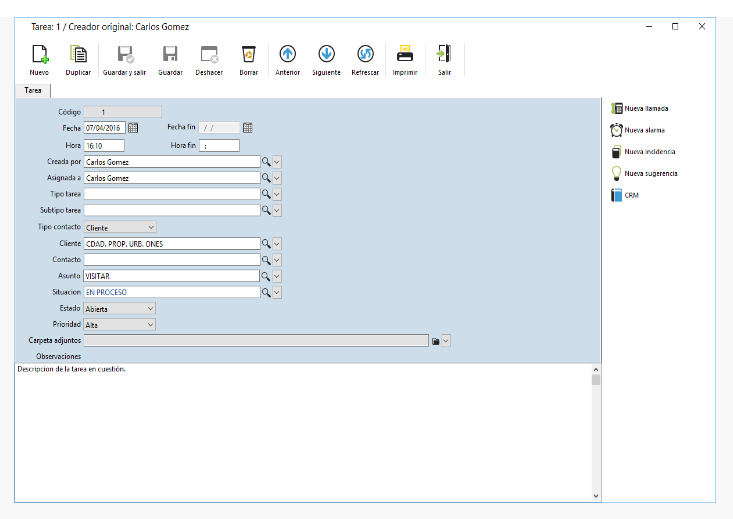Select the Tarea tab

click(33, 91)
